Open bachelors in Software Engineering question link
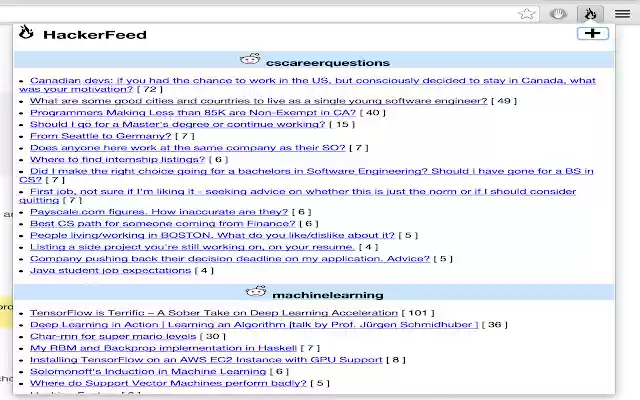The height and width of the screenshot is (400, 640). click(x=306, y=175)
